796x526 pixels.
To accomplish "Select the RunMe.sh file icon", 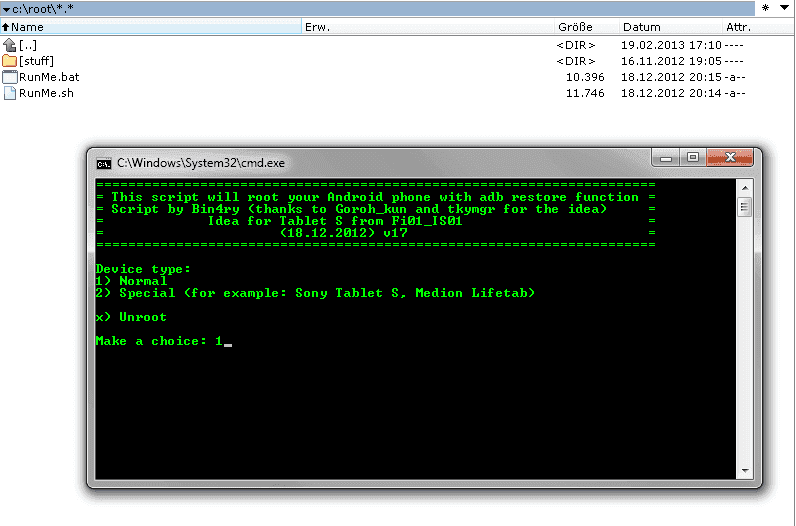I will point(10,93).
